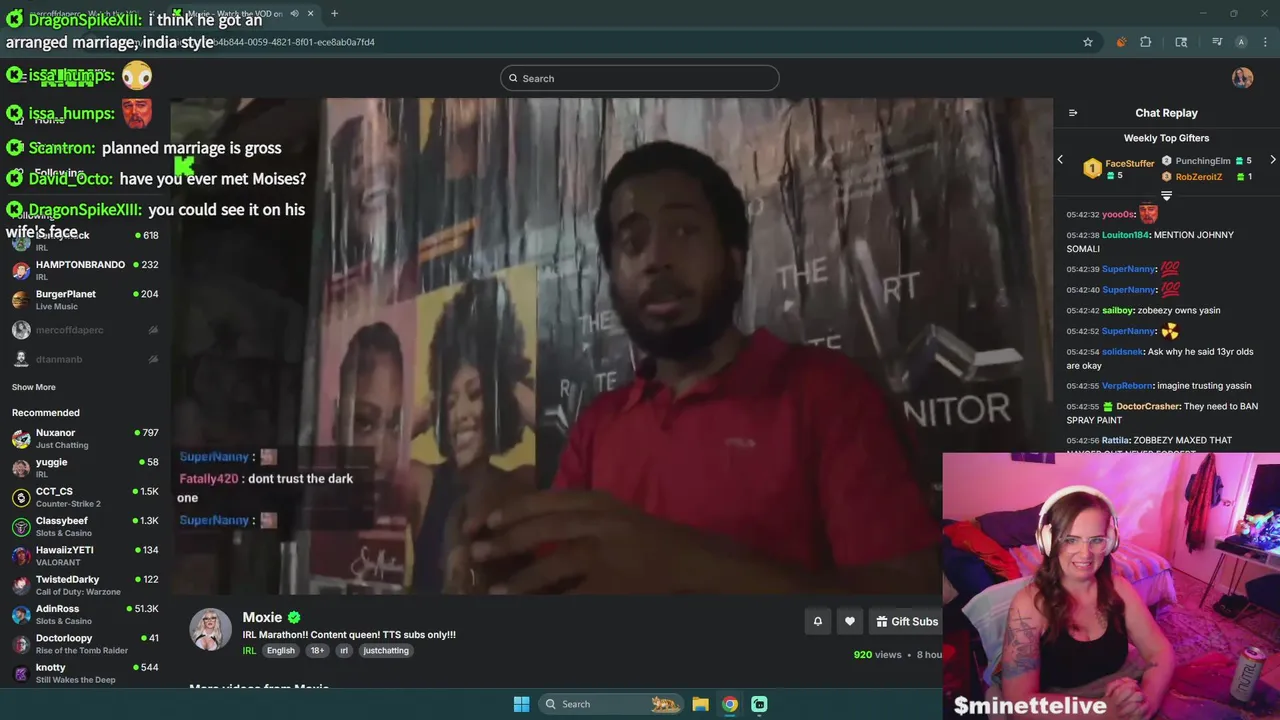Open the Moxie channel name link
The width and height of the screenshot is (1280, 720).
(262, 617)
